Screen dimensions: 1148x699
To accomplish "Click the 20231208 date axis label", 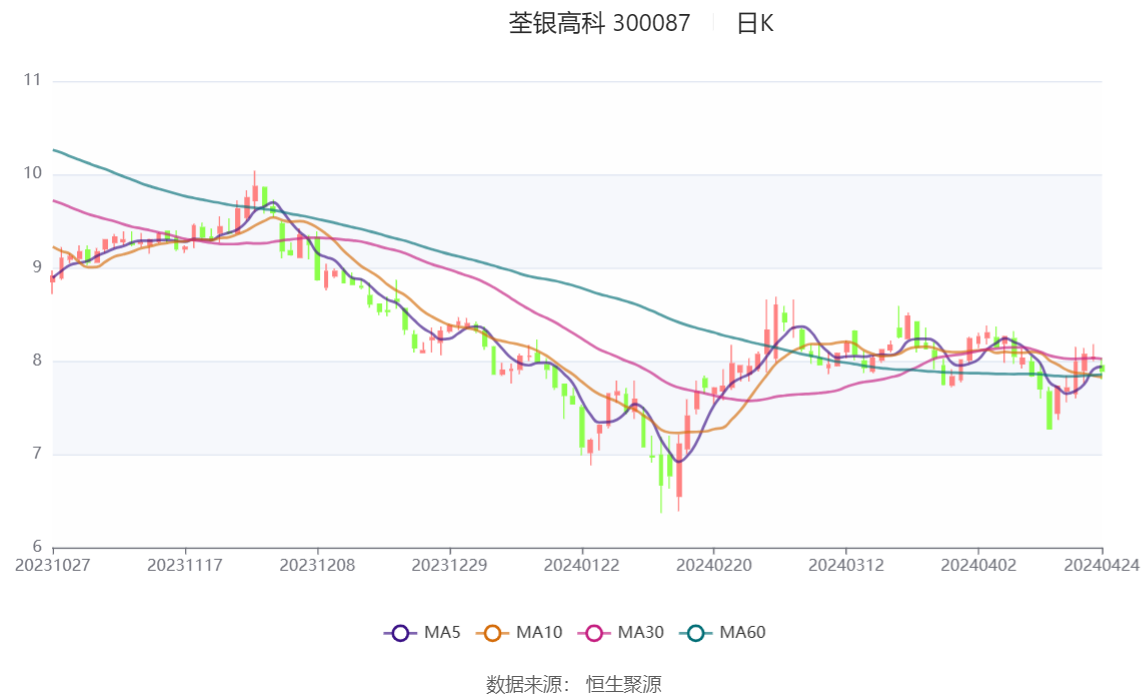I will (x=317, y=565).
